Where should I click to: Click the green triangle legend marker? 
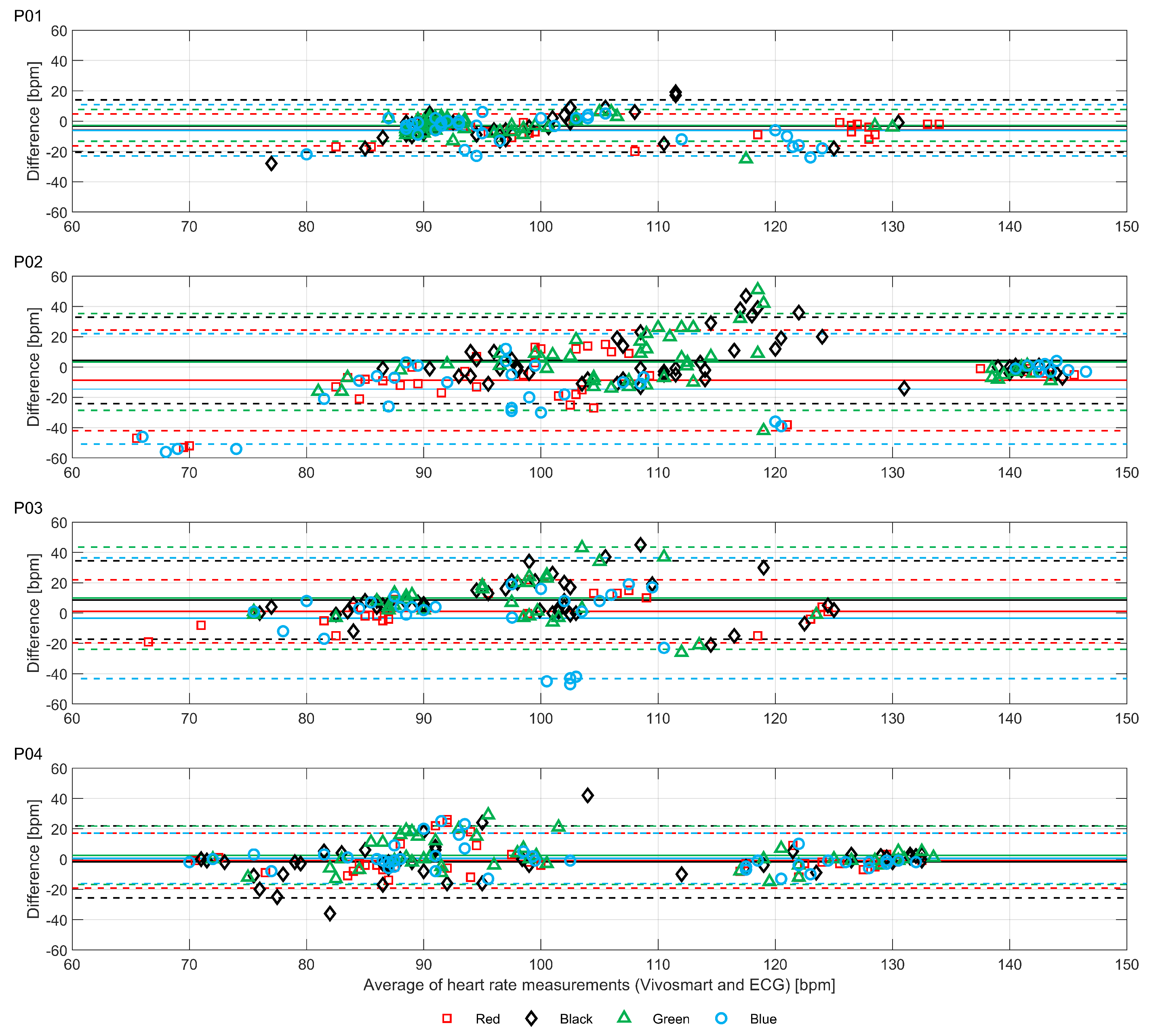pos(625,1018)
